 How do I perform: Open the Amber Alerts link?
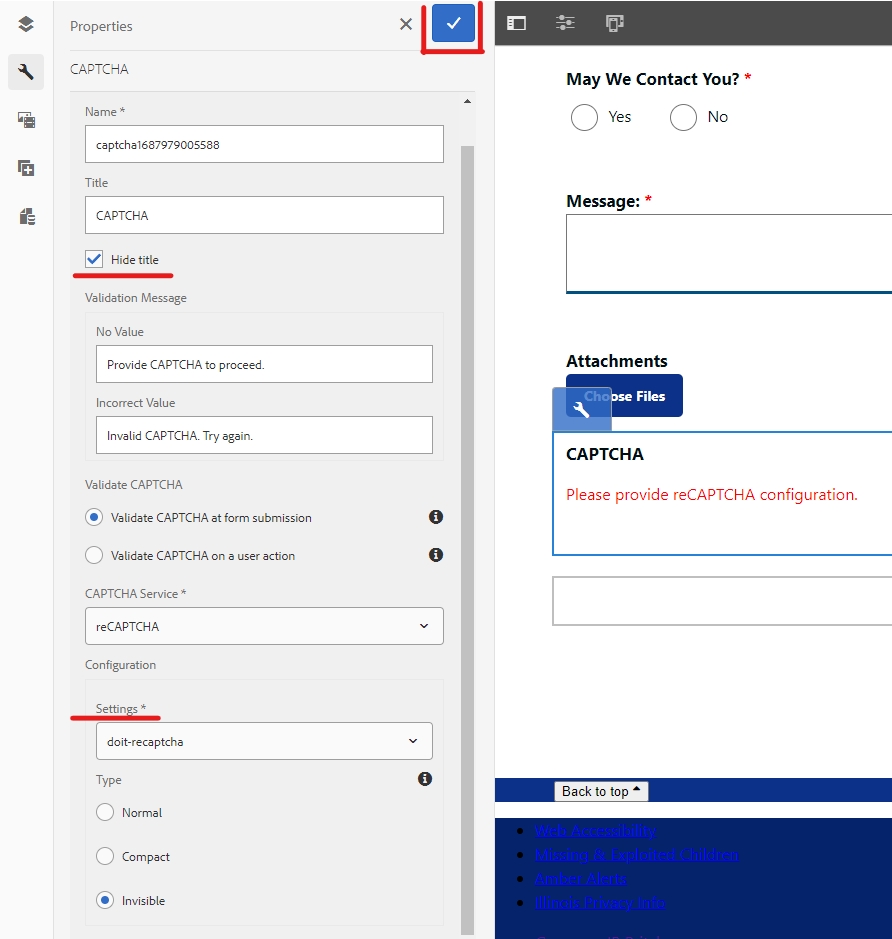[x=580, y=879]
